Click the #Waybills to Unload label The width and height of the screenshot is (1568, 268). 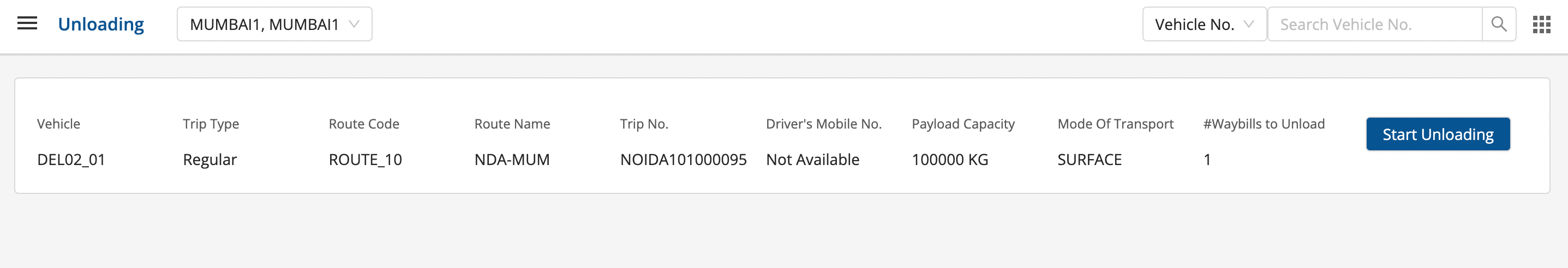point(1264,124)
